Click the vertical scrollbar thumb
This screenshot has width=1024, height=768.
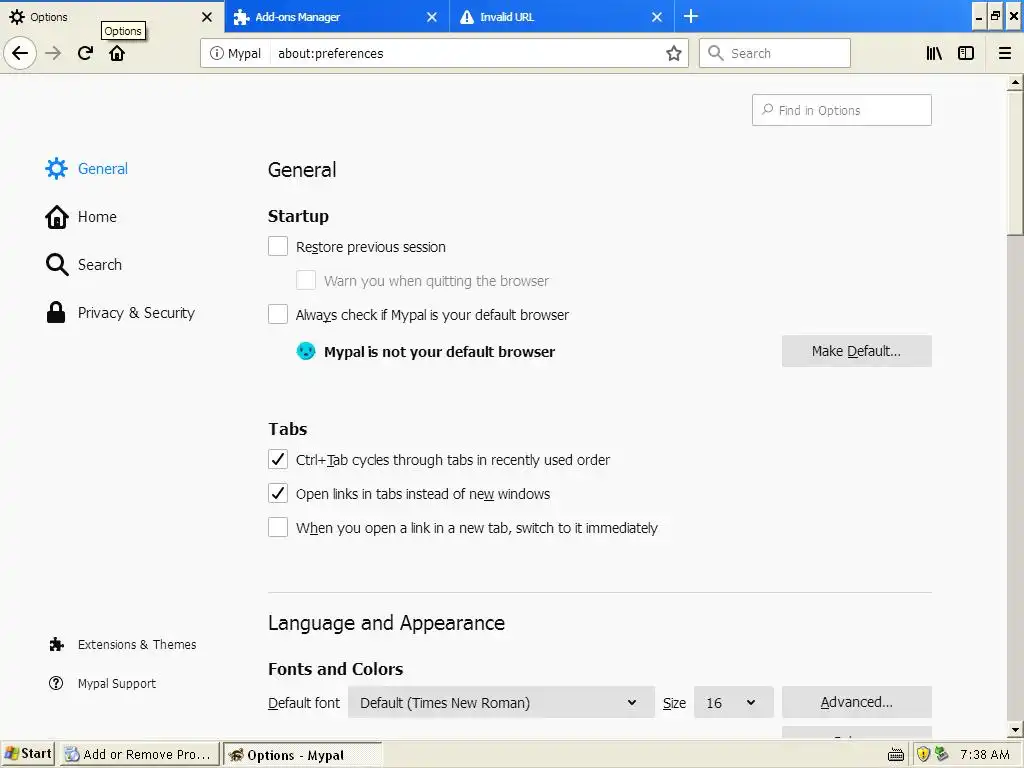pos(1015,163)
